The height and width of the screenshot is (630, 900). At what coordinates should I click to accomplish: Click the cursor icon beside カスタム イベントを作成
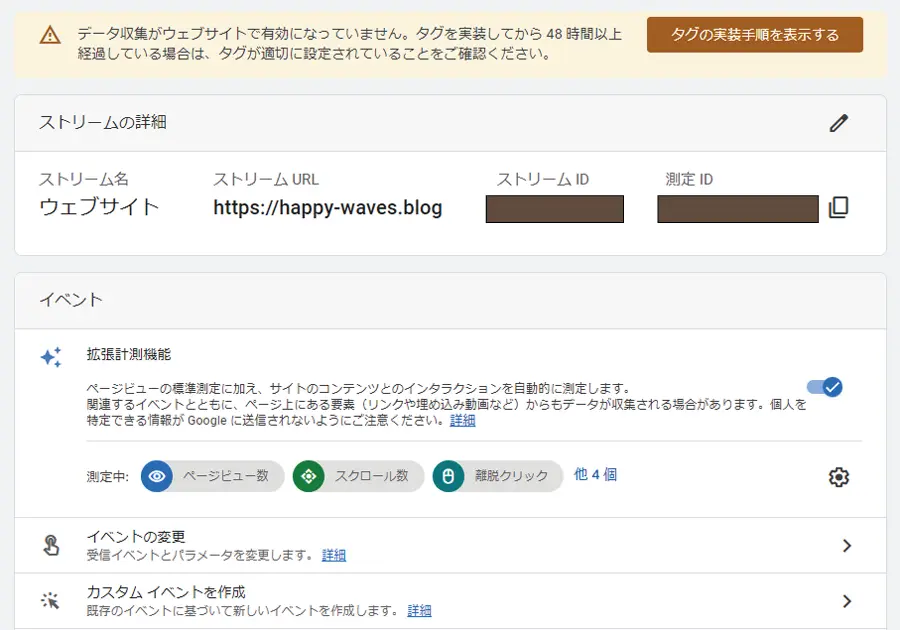coord(51,601)
